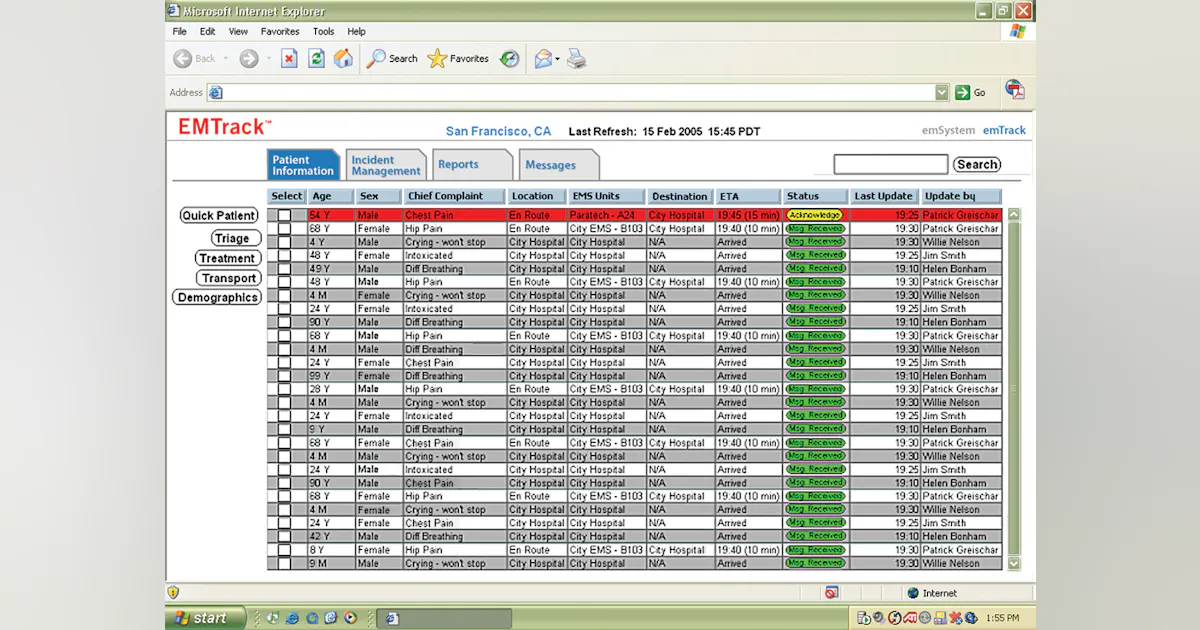Follow the emSystem link
1200x630 pixels.
948,130
